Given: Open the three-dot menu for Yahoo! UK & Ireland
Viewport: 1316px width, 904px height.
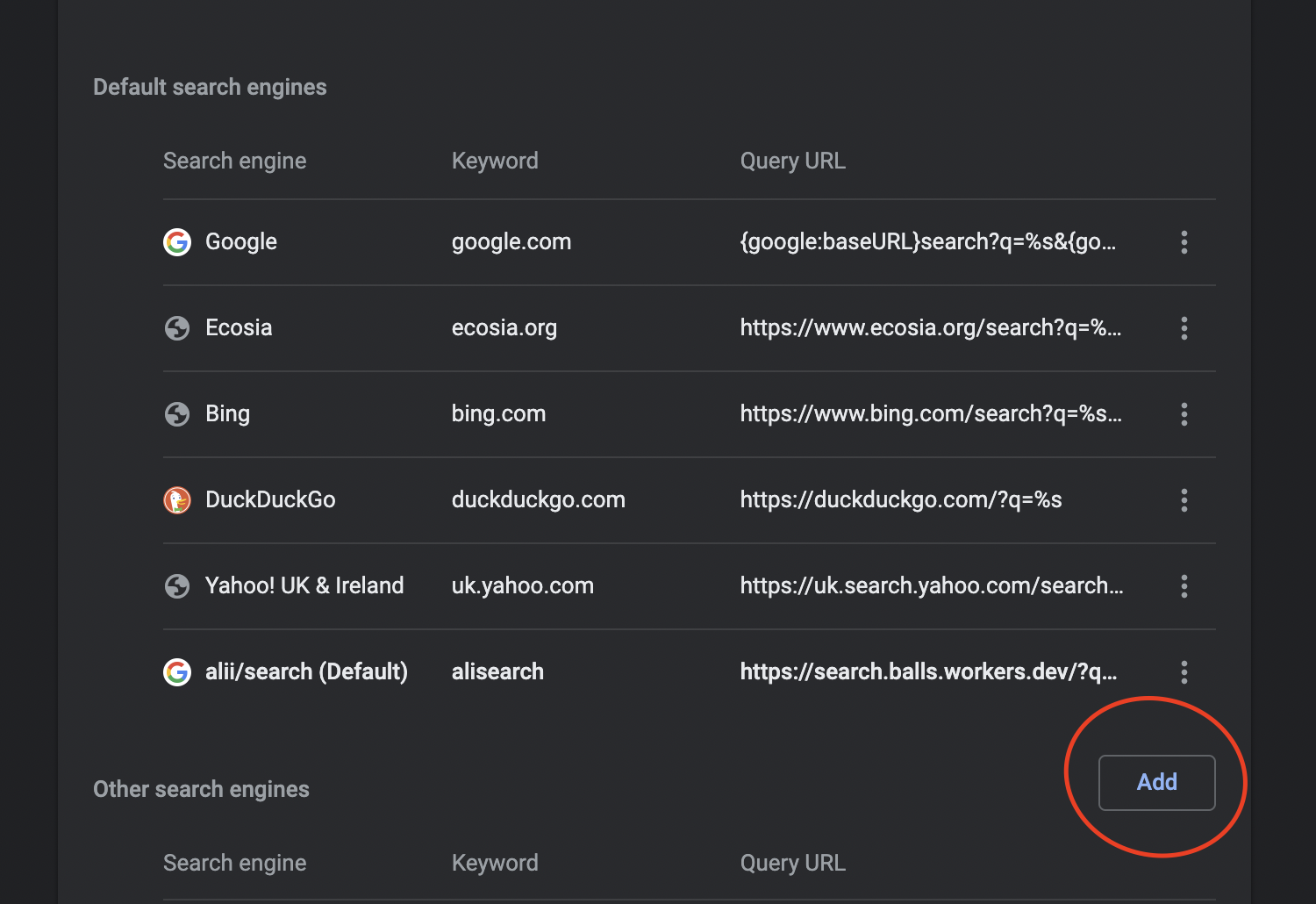Looking at the screenshot, I should point(1184,586).
